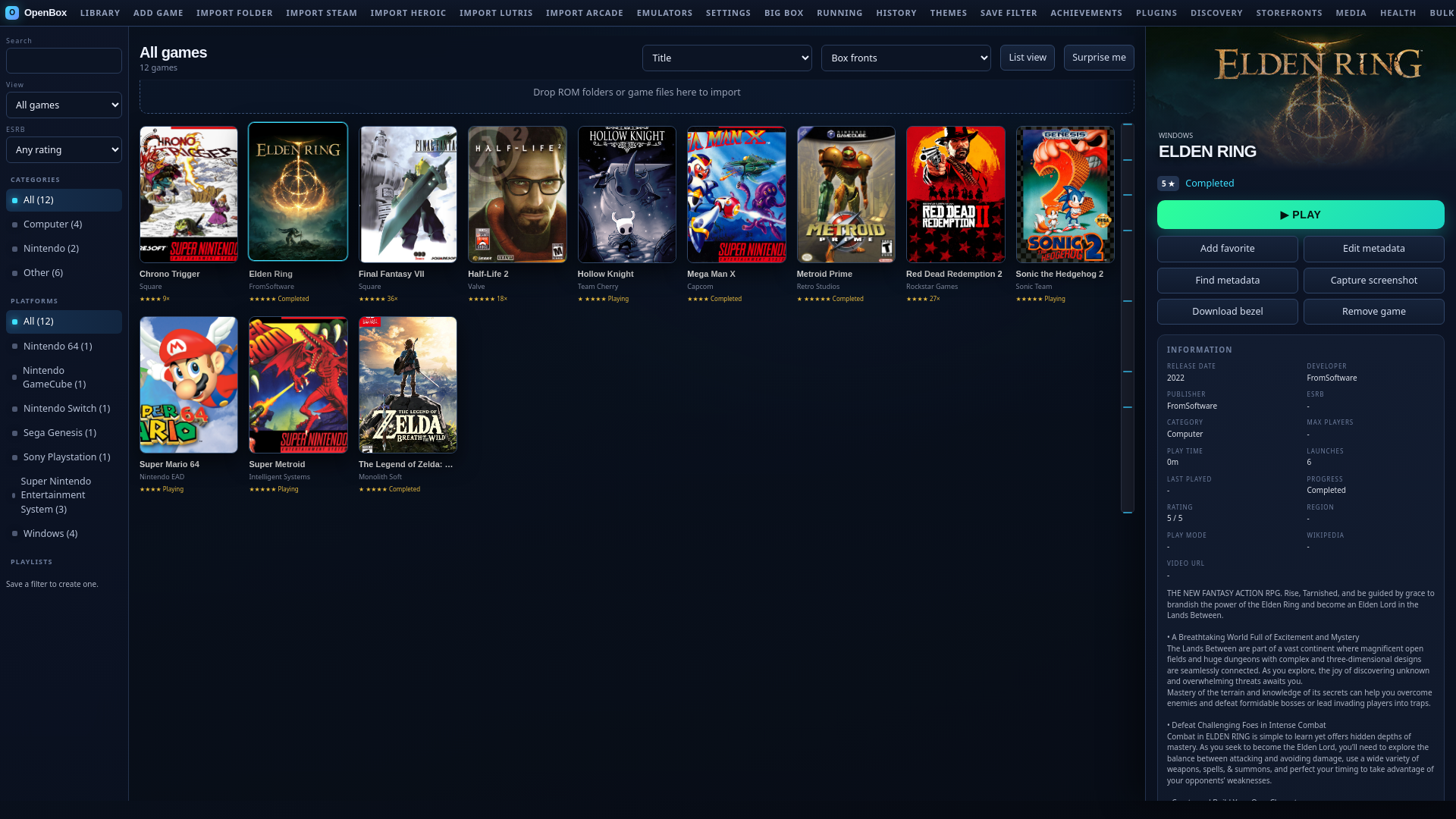Image resolution: width=1456 pixels, height=819 pixels.
Task: Filter by Windows (4) platform
Action: (64, 534)
